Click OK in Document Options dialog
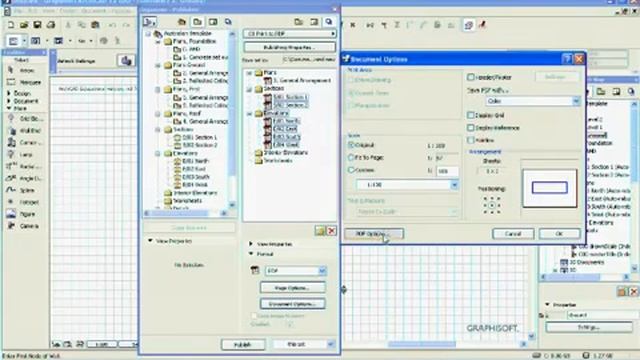Image resolution: width=640 pixels, height=360 pixels. tap(559, 233)
